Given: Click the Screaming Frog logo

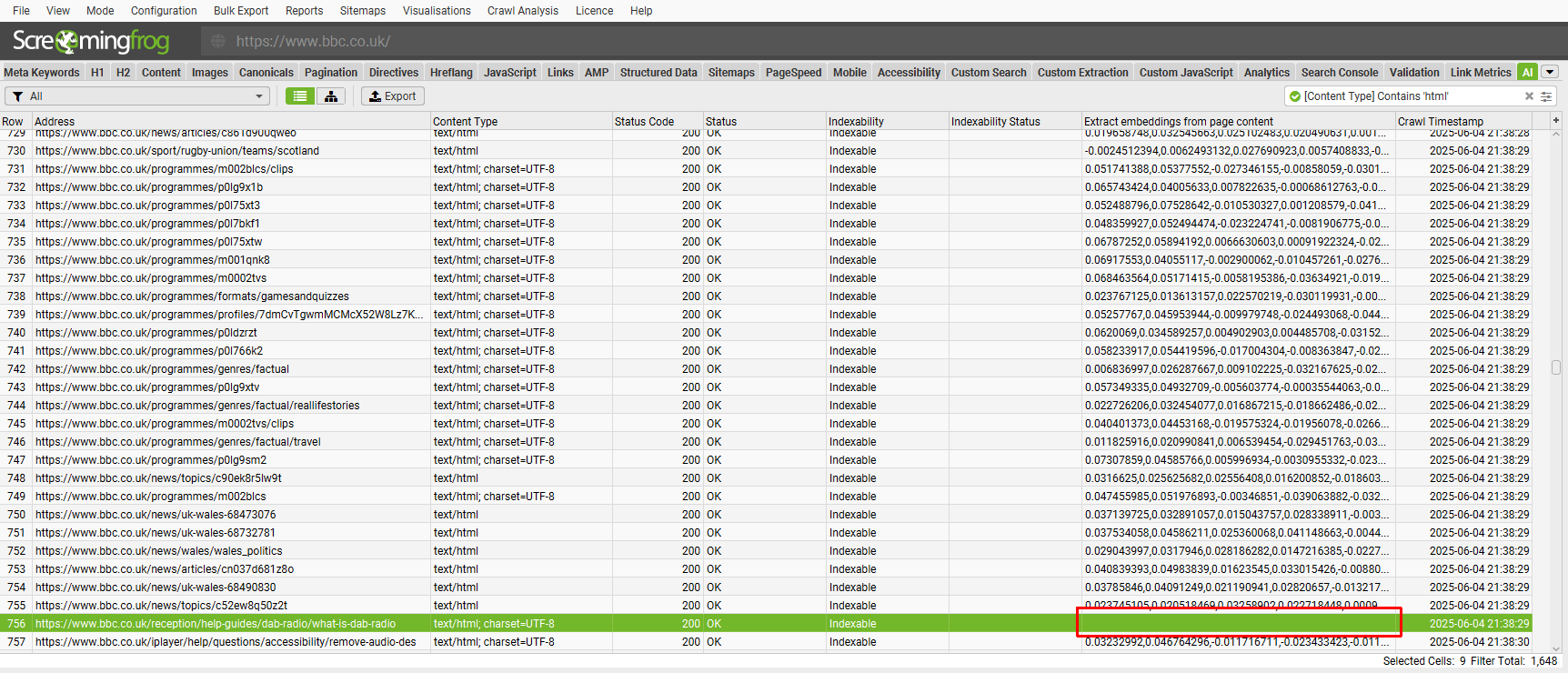Looking at the screenshot, I should (x=91, y=41).
